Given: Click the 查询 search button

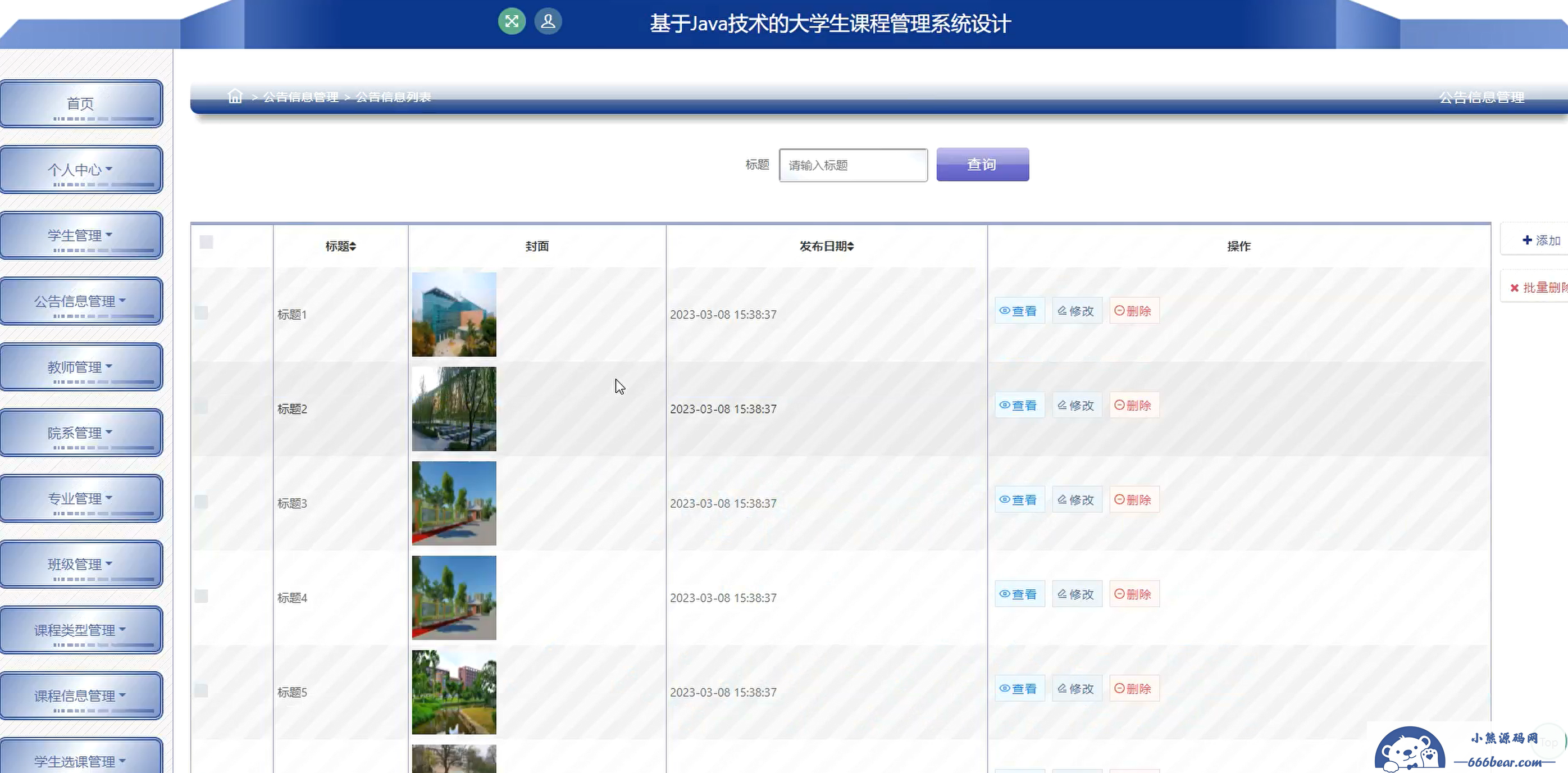Looking at the screenshot, I should (982, 165).
